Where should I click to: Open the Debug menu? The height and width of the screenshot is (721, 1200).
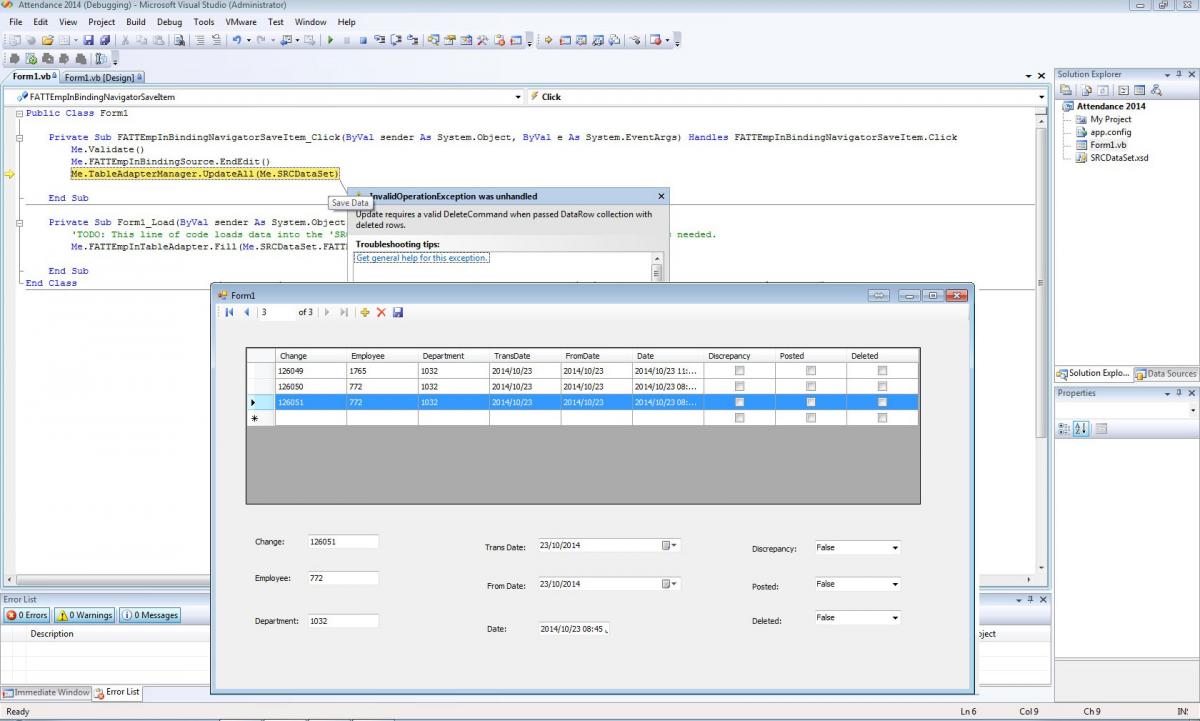point(169,21)
